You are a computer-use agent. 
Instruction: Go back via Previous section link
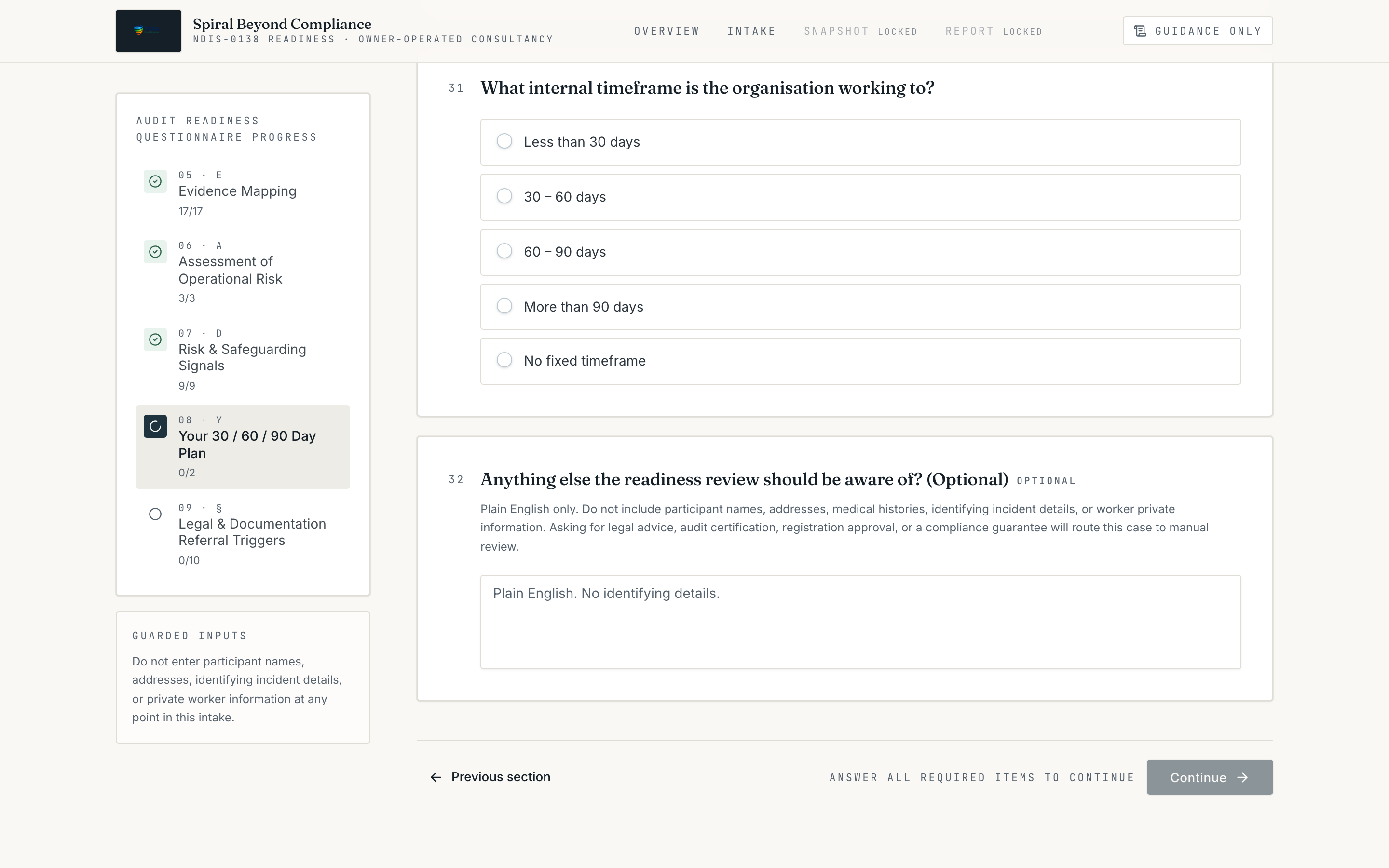pos(490,777)
